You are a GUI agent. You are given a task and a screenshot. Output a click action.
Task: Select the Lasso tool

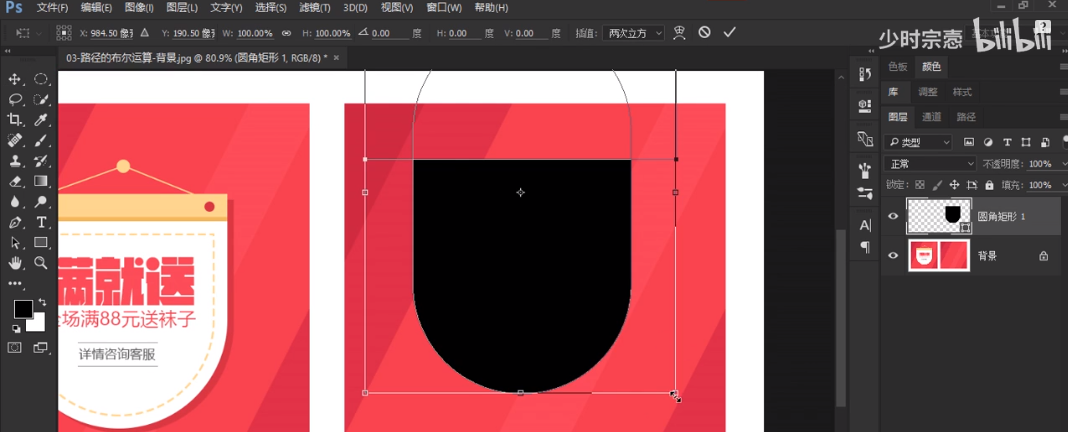pos(15,99)
